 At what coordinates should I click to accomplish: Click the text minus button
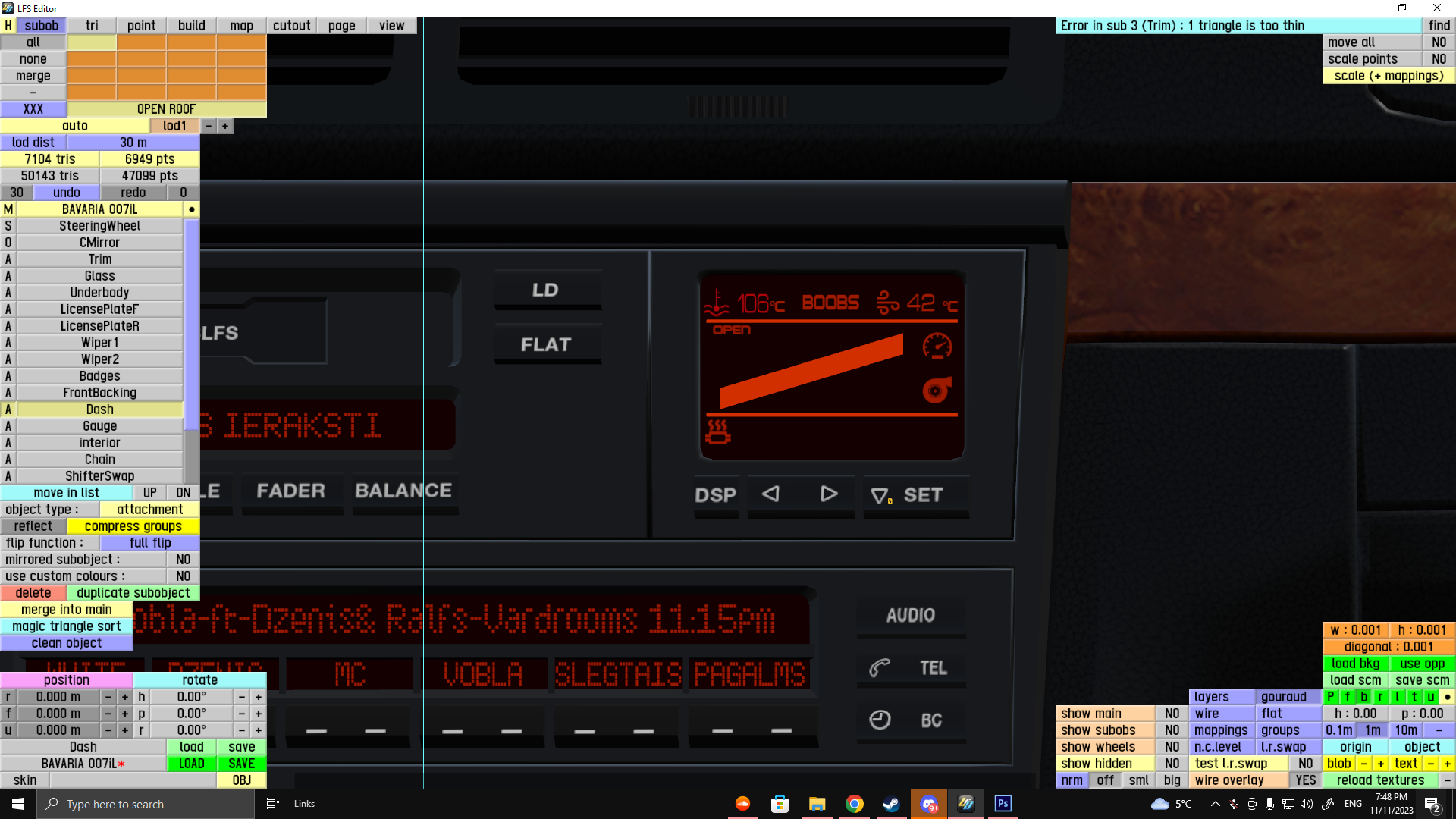pos(1430,764)
